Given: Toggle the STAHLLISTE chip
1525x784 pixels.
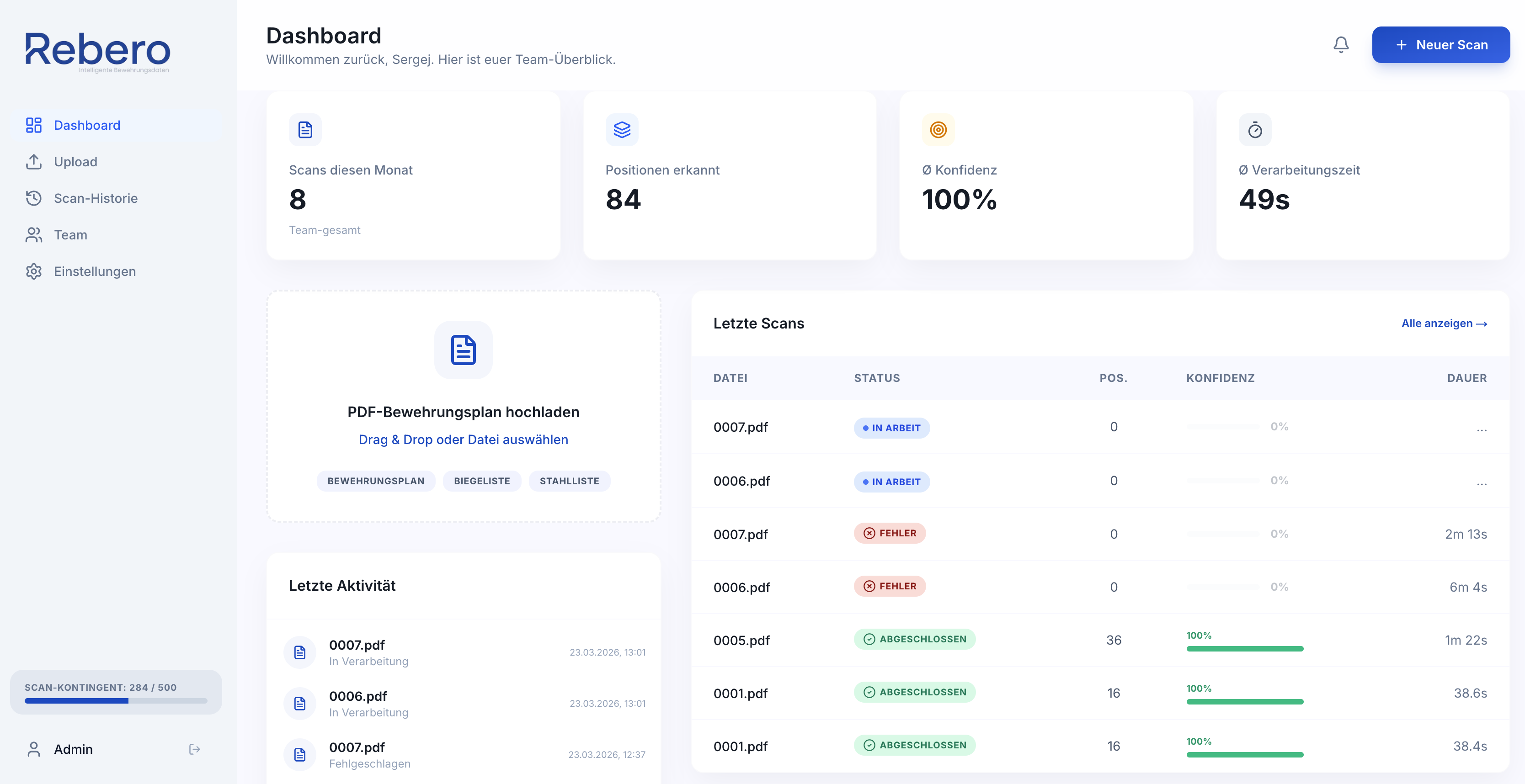Looking at the screenshot, I should coord(570,481).
